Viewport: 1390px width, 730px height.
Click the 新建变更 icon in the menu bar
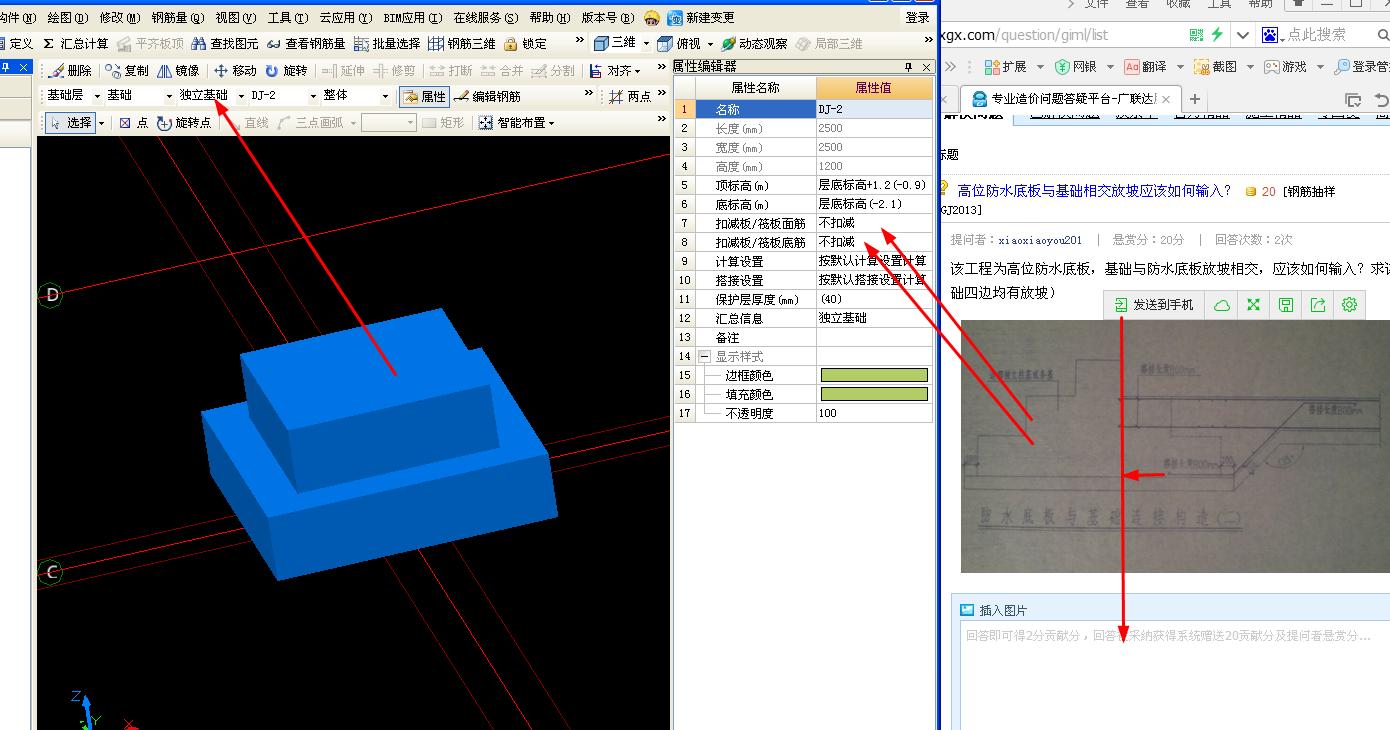[701, 18]
